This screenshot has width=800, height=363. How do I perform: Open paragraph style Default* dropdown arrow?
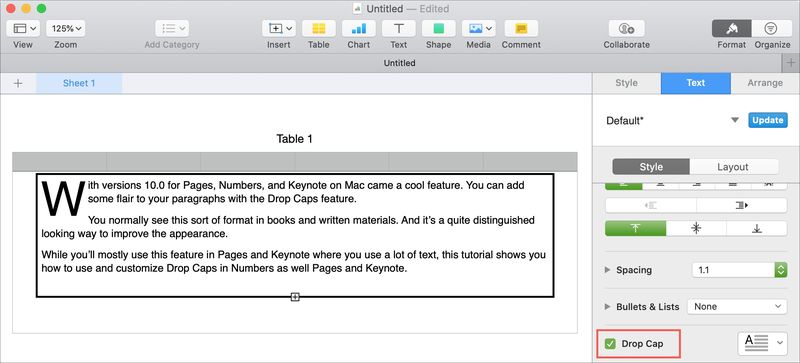point(735,120)
